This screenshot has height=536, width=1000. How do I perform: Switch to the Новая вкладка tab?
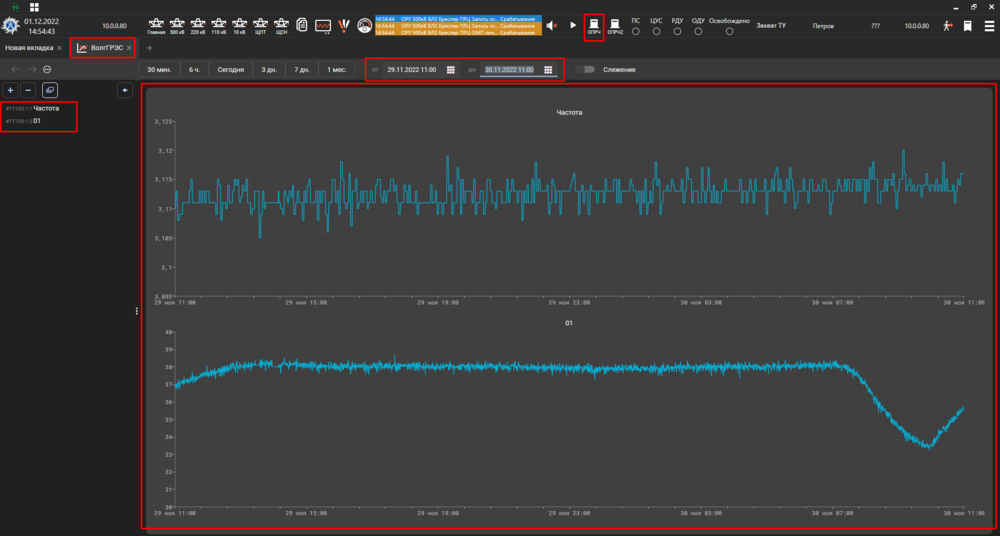click(x=28, y=48)
